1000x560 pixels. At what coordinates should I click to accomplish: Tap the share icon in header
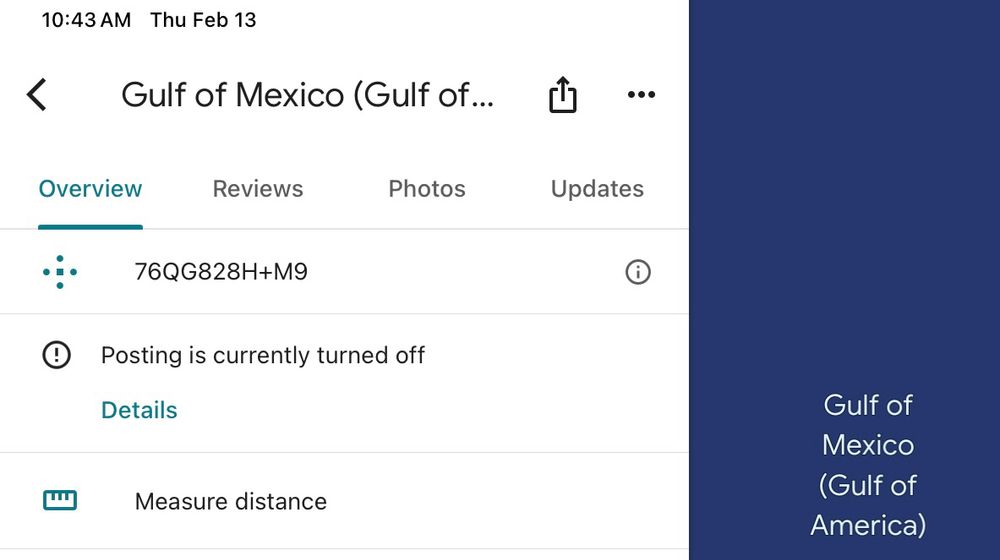563,96
